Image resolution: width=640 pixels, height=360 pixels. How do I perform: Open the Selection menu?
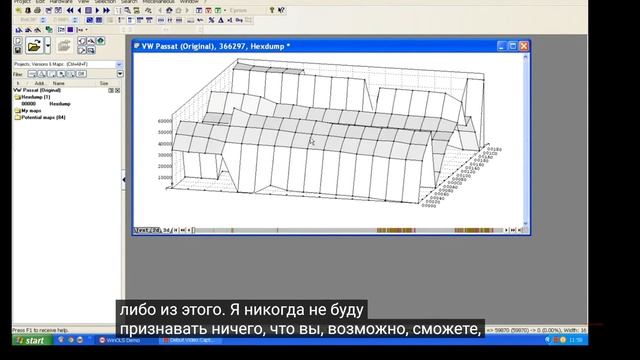click(105, 2)
